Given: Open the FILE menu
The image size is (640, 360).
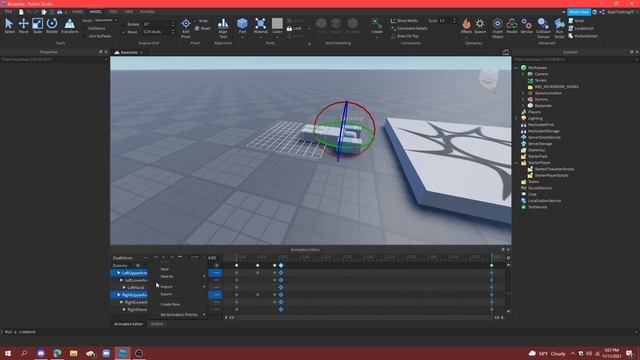Looking at the screenshot, I should 9,12.
